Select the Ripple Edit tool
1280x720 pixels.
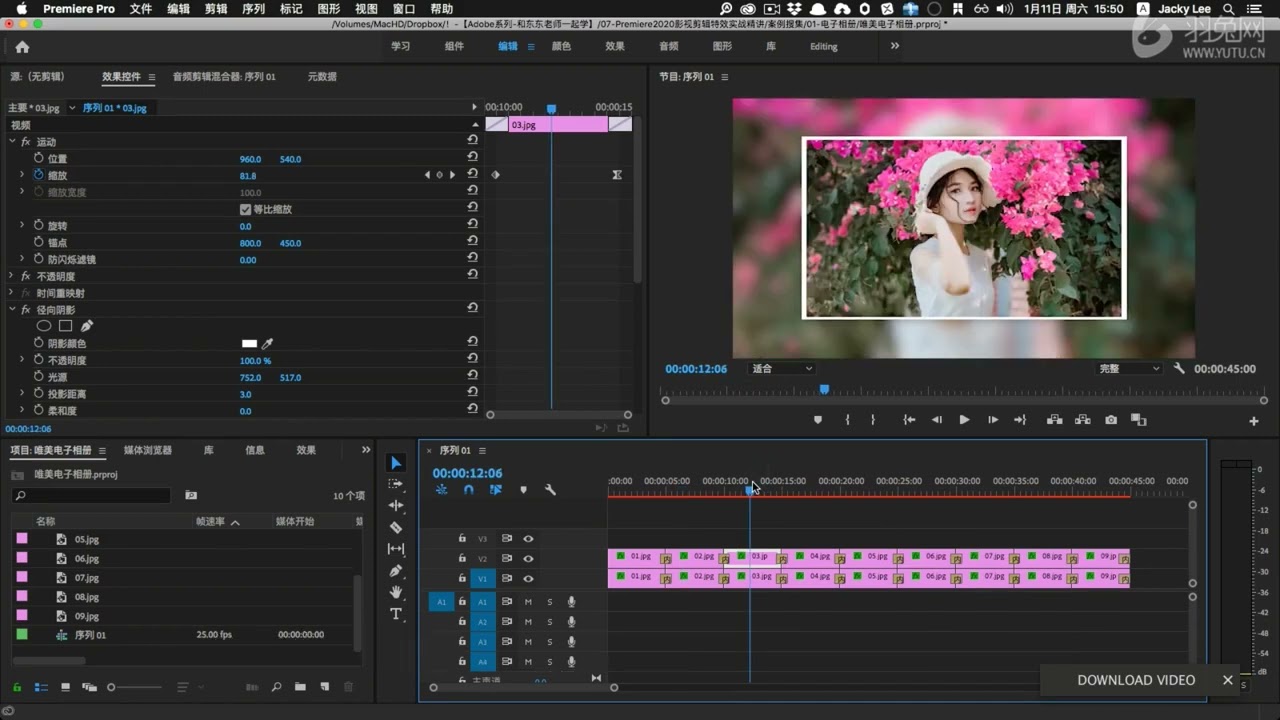coord(396,506)
